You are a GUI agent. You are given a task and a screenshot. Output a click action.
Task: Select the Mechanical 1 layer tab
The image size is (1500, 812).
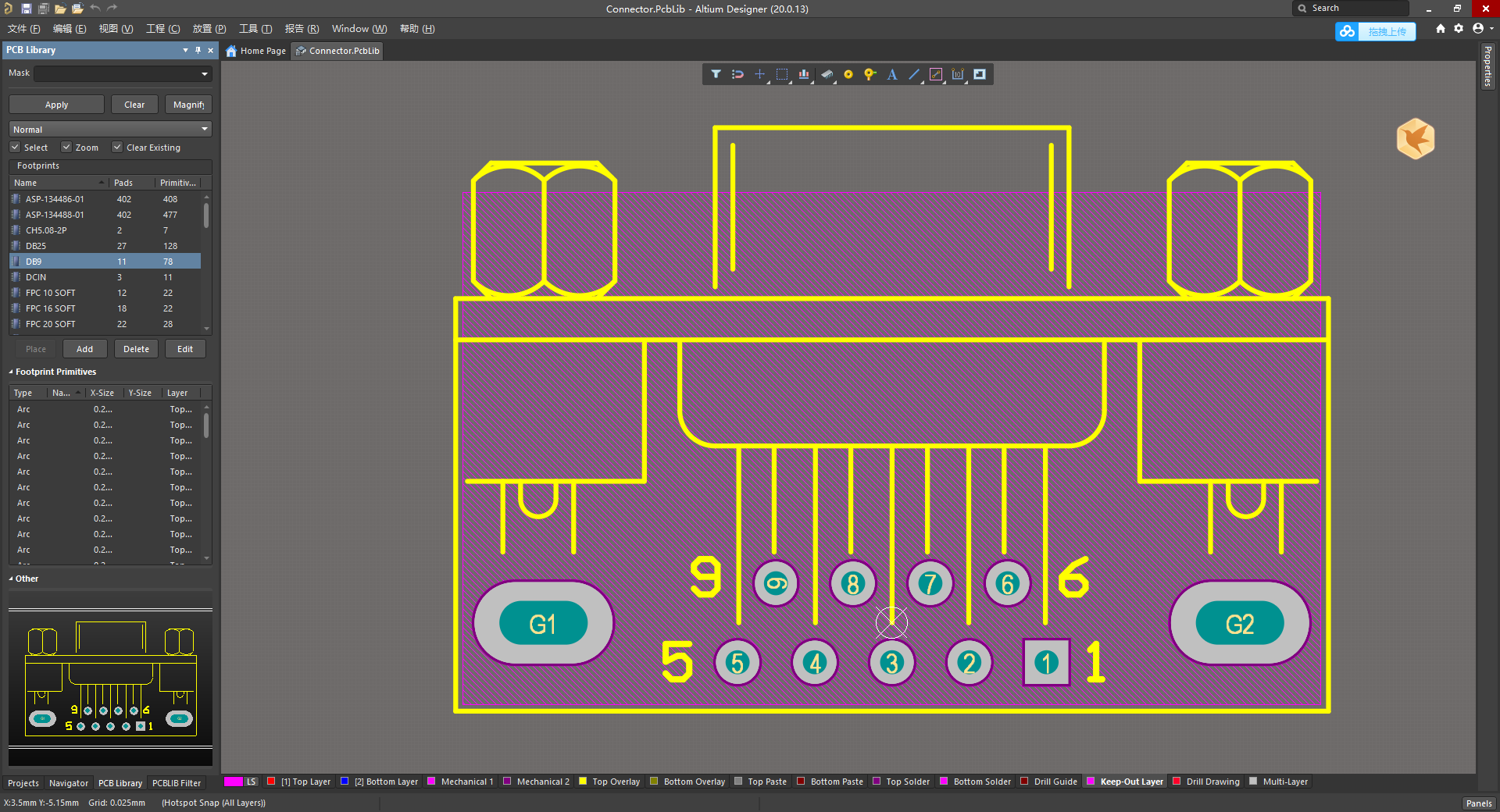tap(460, 782)
